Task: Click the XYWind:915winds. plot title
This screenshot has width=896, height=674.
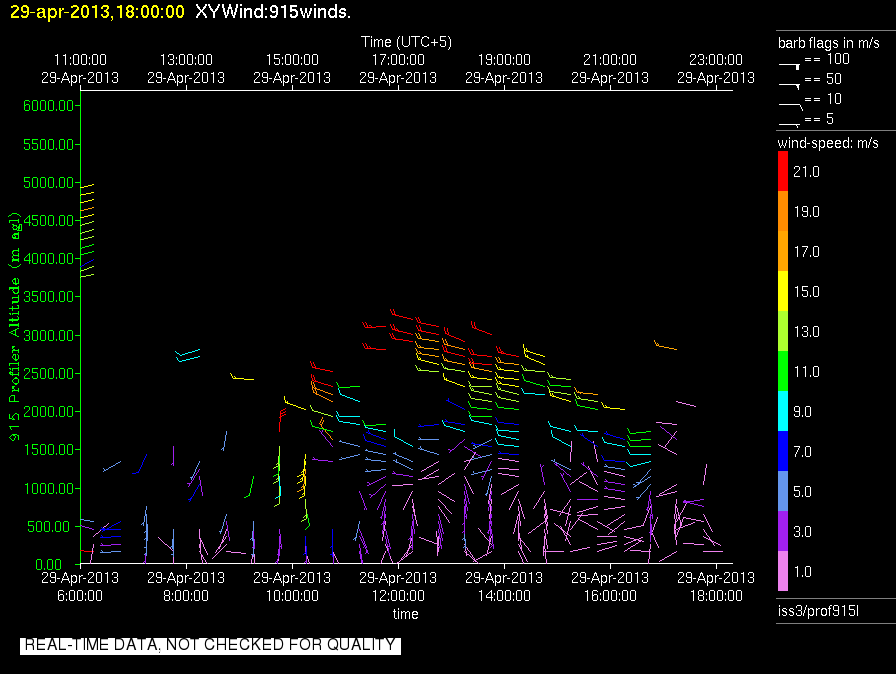Action: point(273,11)
